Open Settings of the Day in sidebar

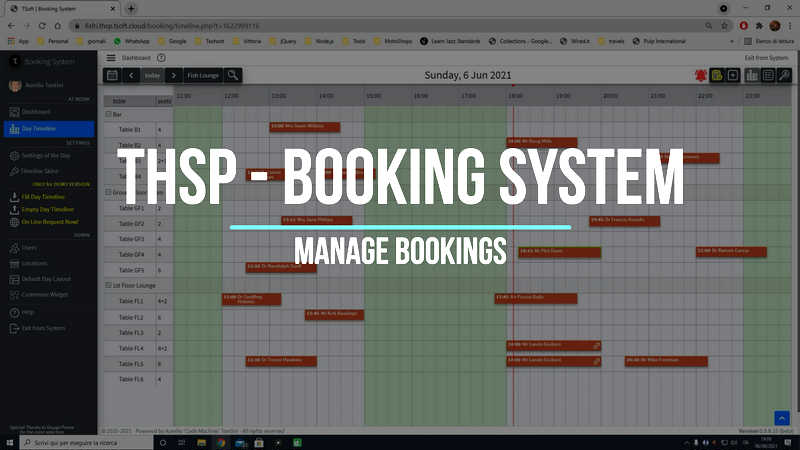46,155
